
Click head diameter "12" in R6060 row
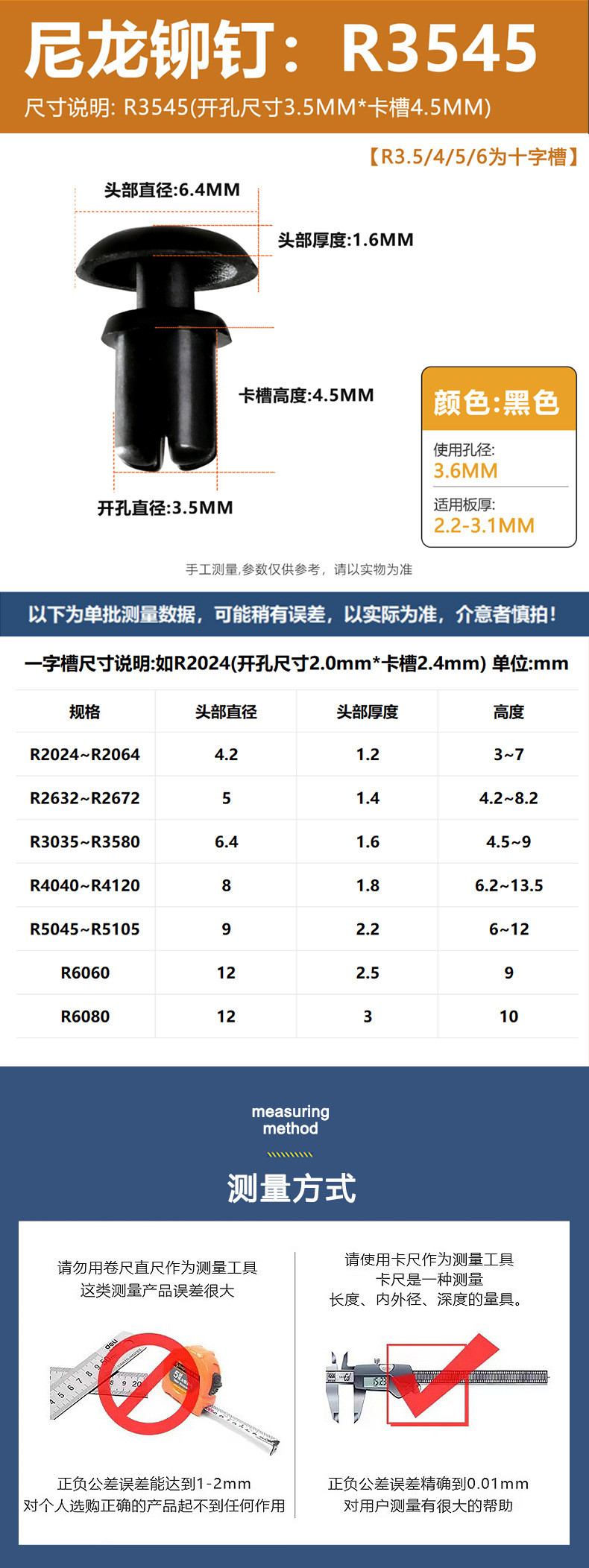pyautogui.click(x=226, y=973)
